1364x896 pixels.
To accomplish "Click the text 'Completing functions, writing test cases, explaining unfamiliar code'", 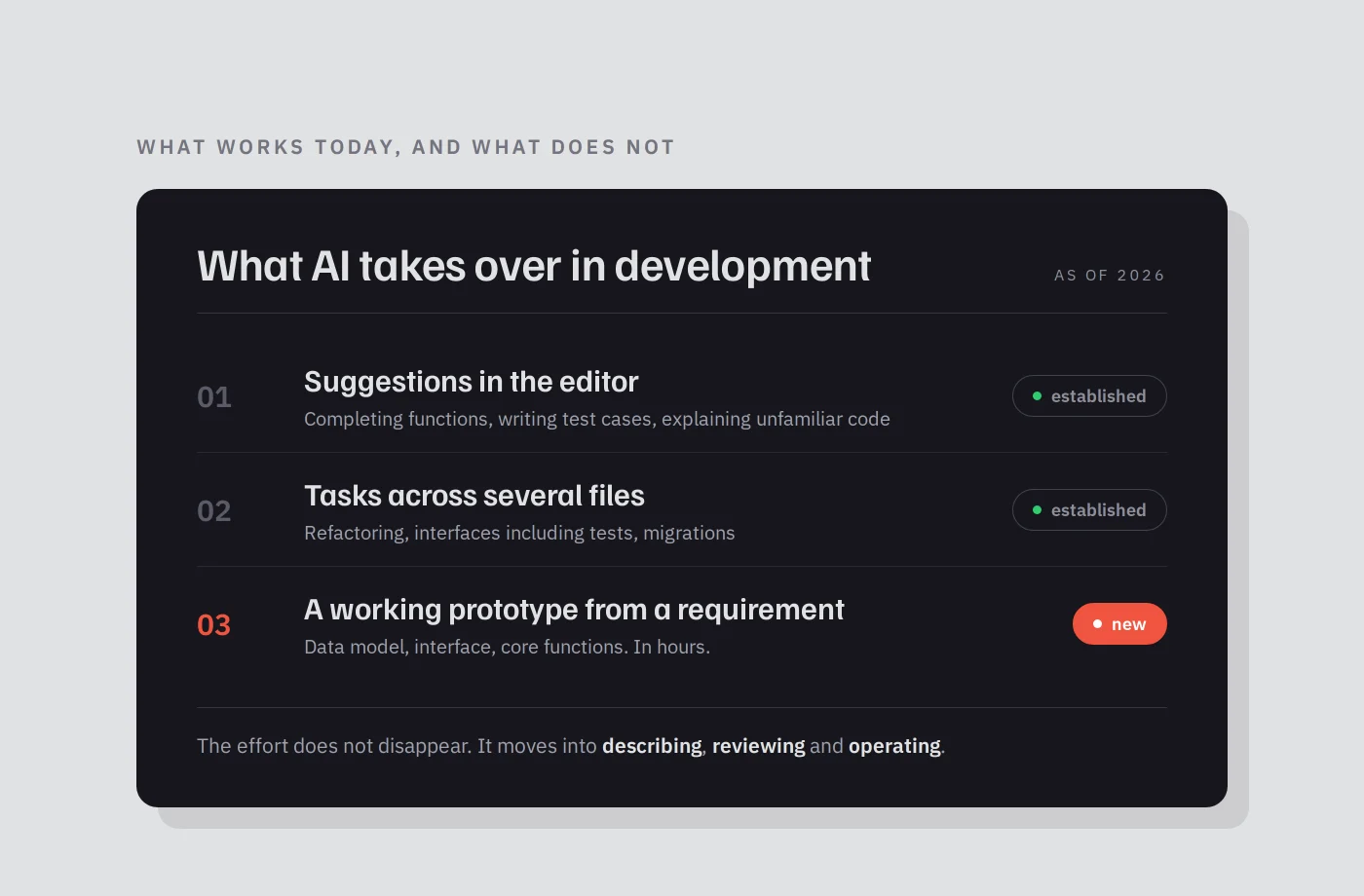I will coord(597,419).
